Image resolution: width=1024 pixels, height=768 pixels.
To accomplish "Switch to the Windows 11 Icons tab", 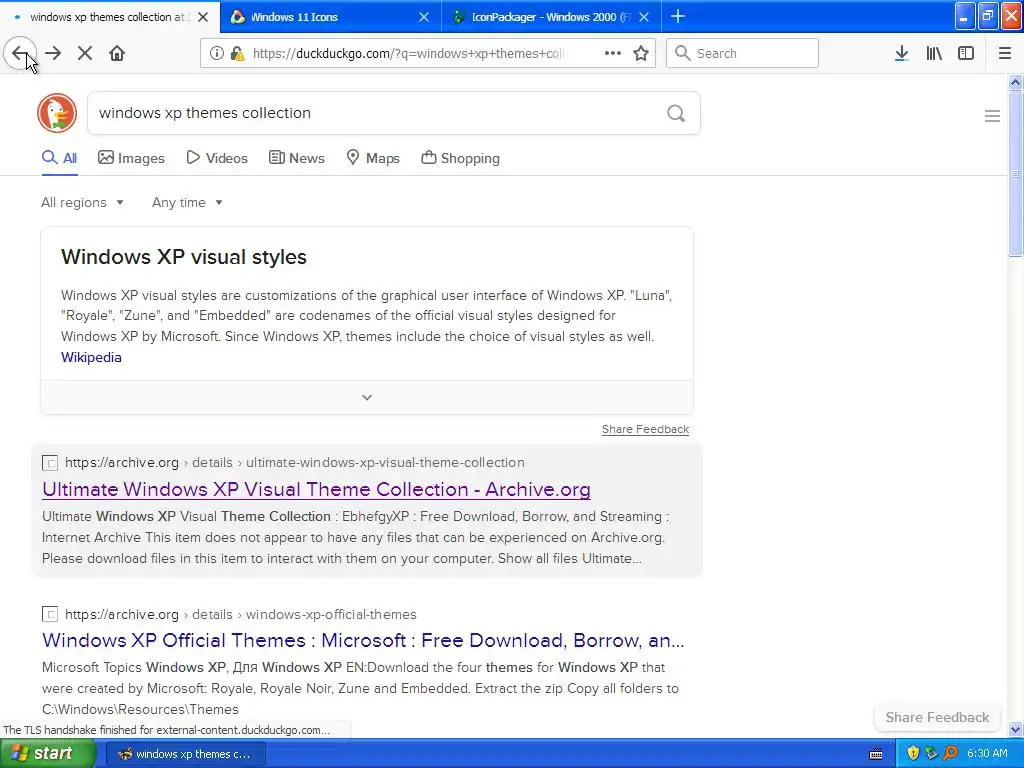I will coord(331,17).
